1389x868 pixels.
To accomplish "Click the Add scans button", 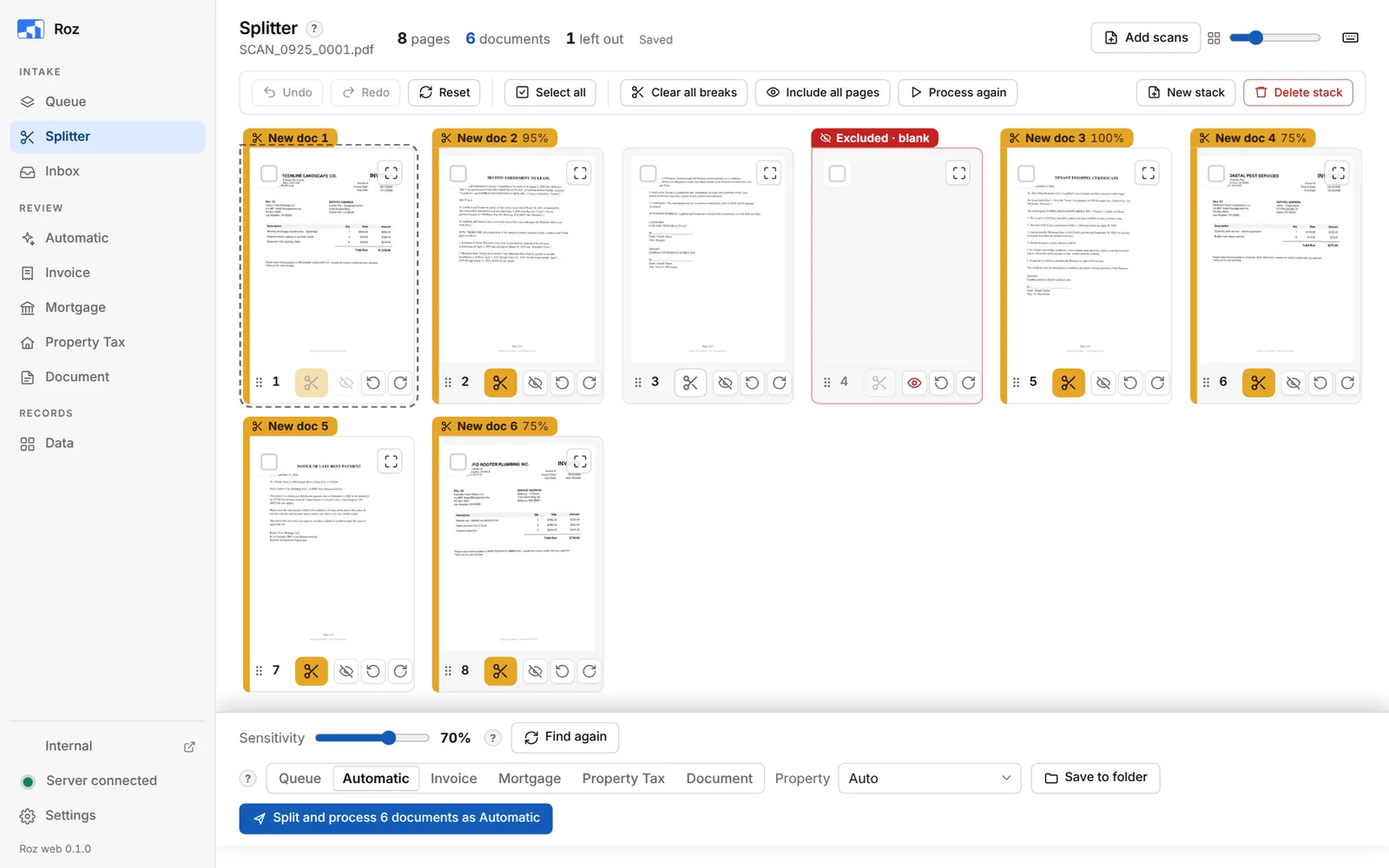I will click(1146, 37).
